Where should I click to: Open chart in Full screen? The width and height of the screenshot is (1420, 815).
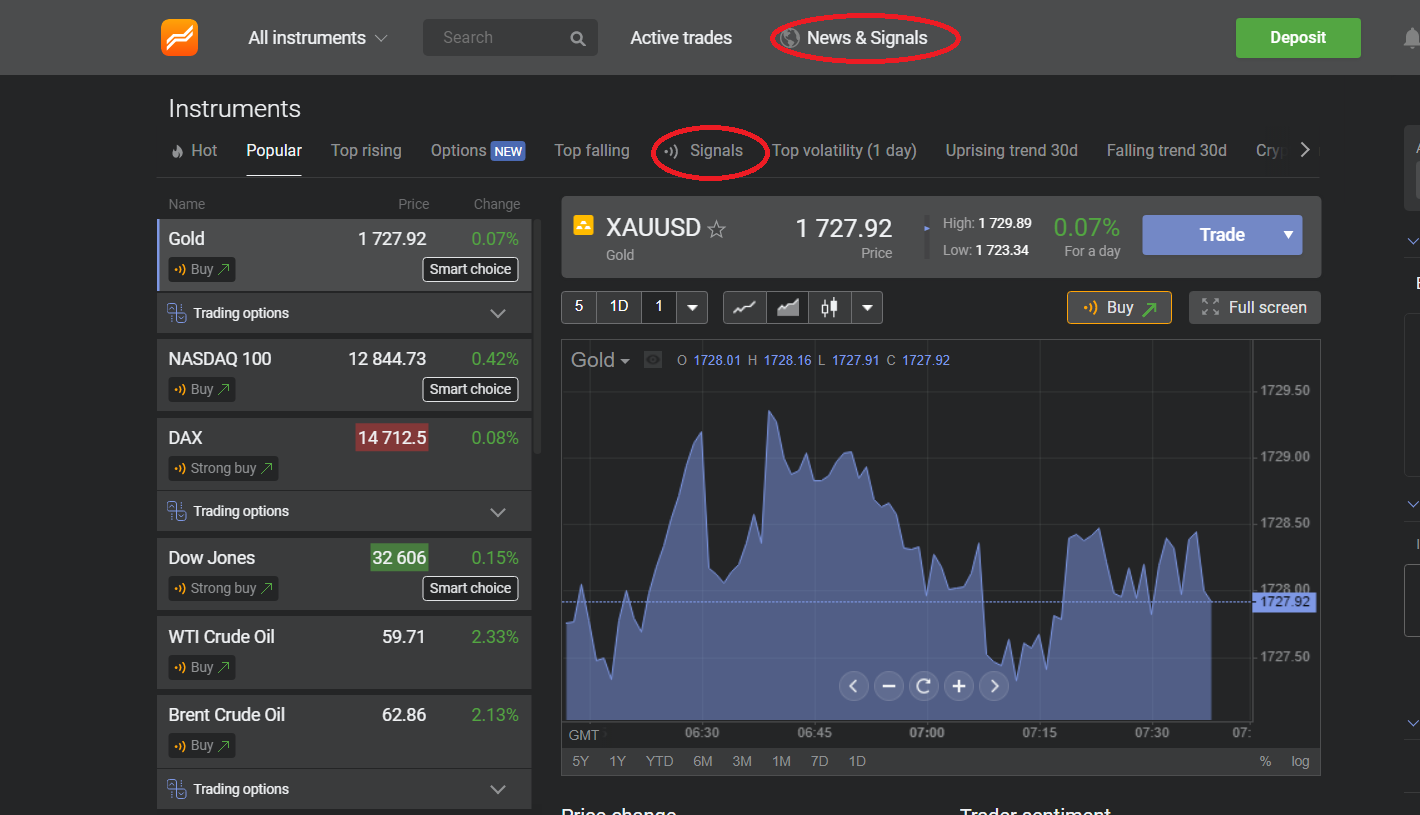point(1254,308)
